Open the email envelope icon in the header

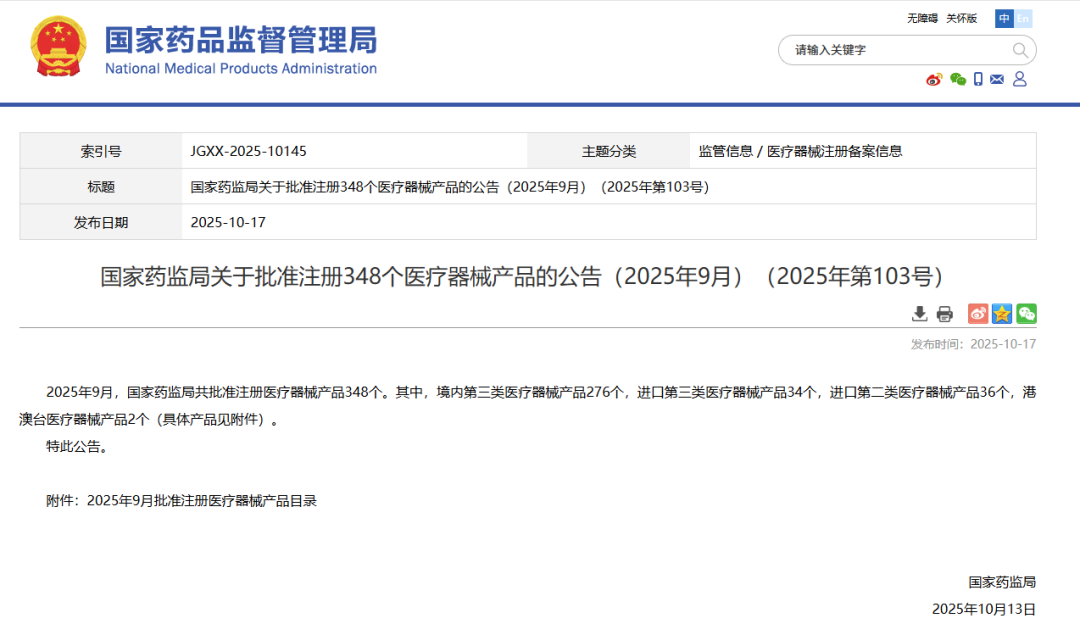pos(997,79)
